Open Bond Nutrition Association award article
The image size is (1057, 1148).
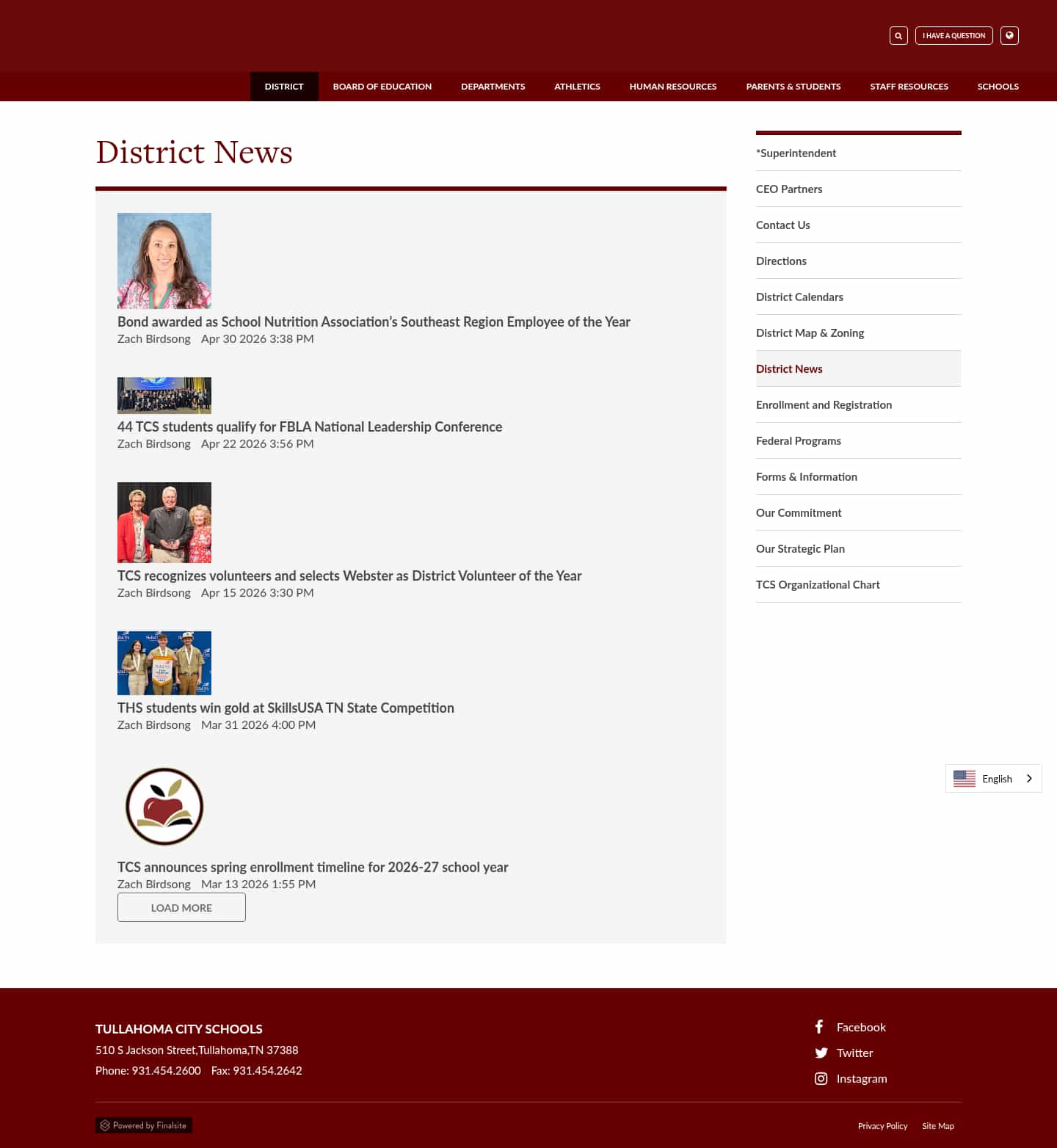click(374, 321)
